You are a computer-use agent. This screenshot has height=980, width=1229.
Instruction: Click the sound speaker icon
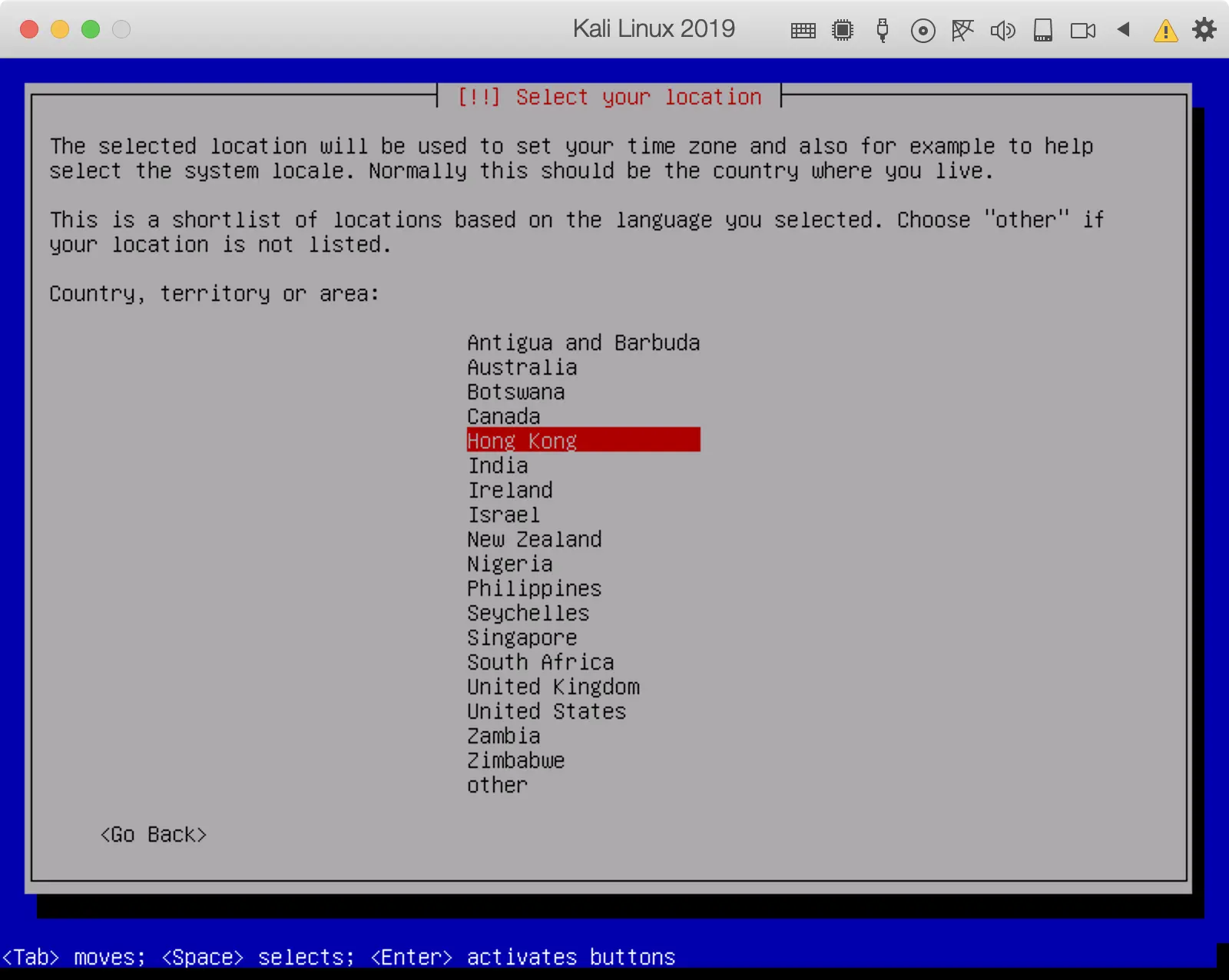[x=1002, y=31]
